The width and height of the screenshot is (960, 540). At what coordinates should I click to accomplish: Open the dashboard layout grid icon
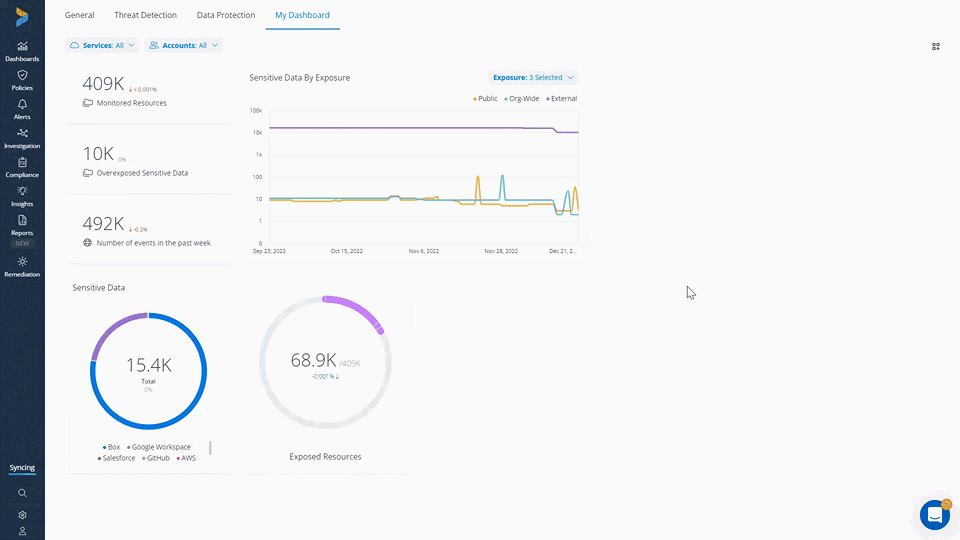point(936,46)
